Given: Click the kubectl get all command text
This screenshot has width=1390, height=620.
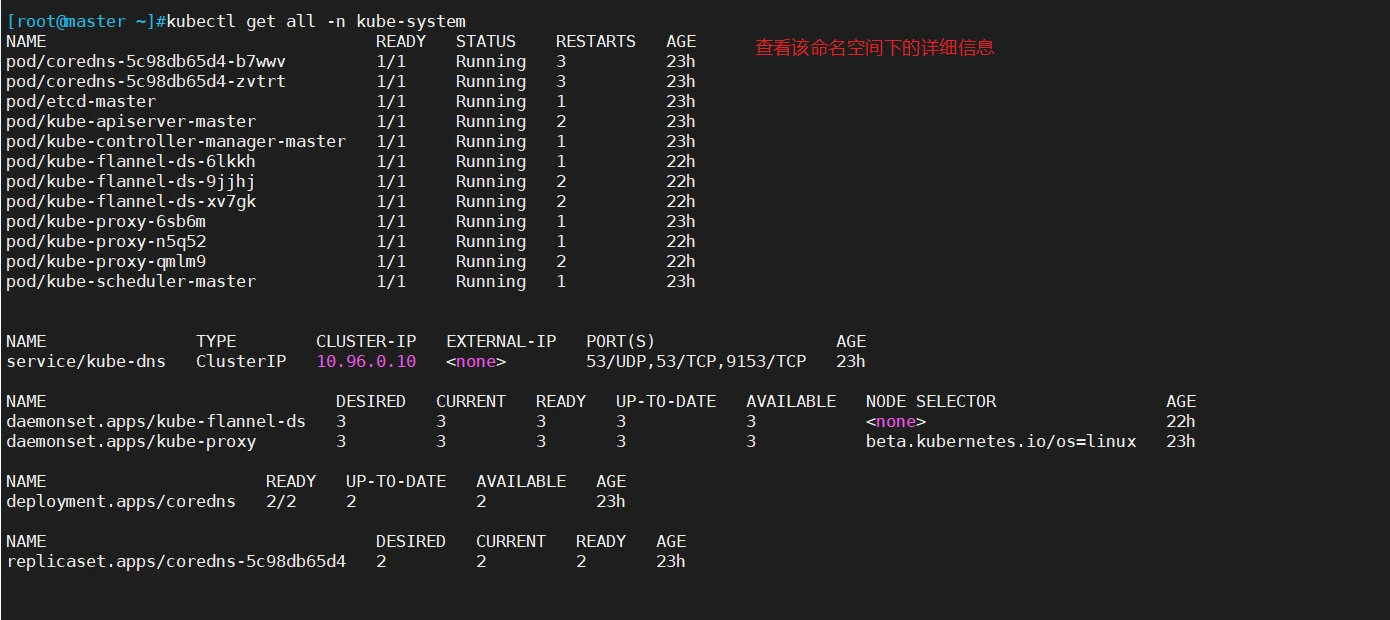Looking at the screenshot, I should click(316, 21).
